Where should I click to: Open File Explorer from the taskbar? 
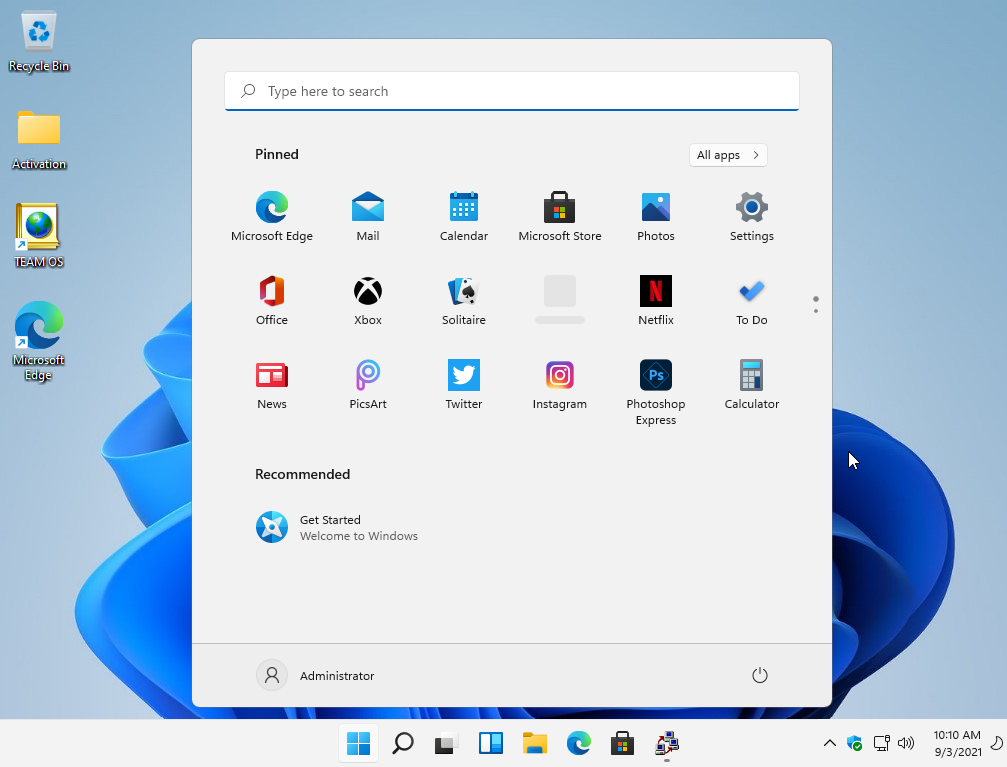point(534,743)
